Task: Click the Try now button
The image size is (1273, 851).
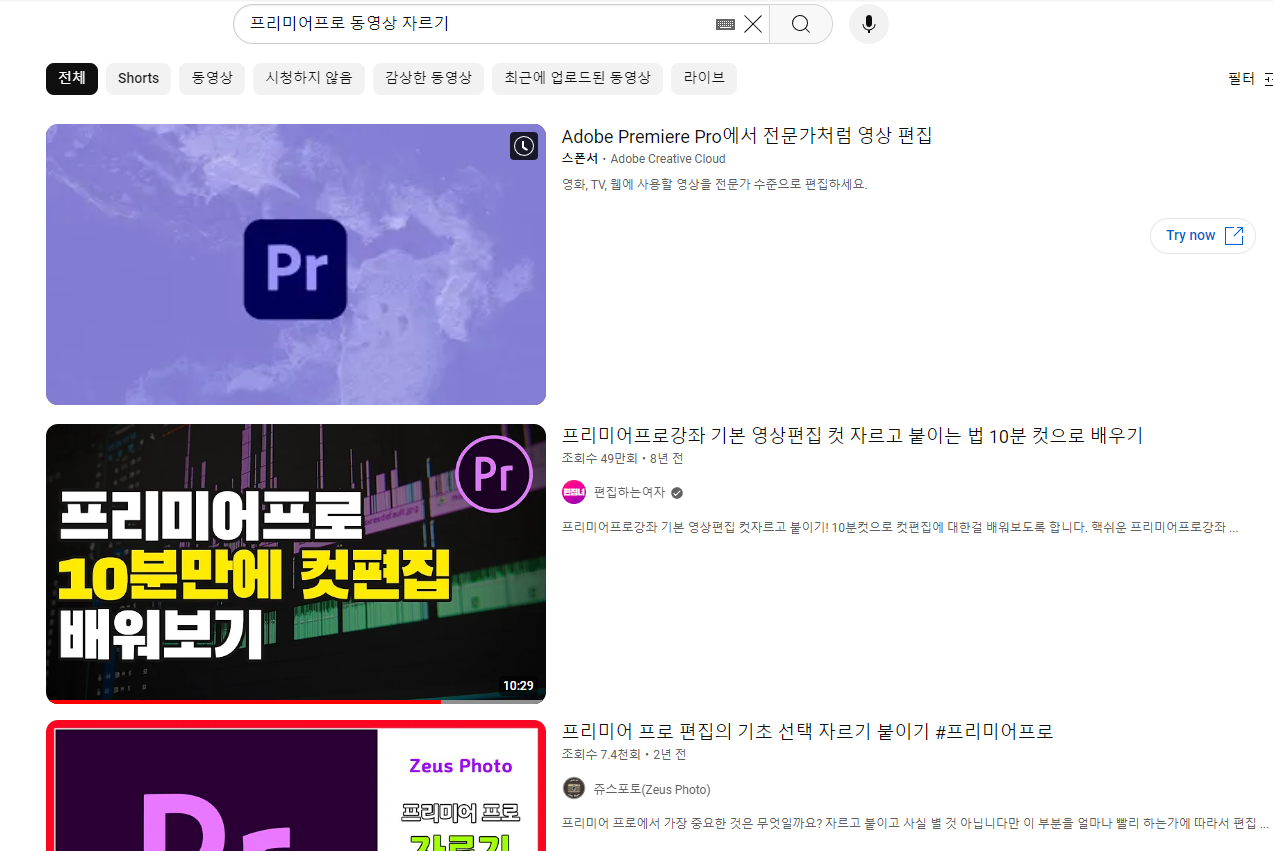Action: [x=1203, y=236]
